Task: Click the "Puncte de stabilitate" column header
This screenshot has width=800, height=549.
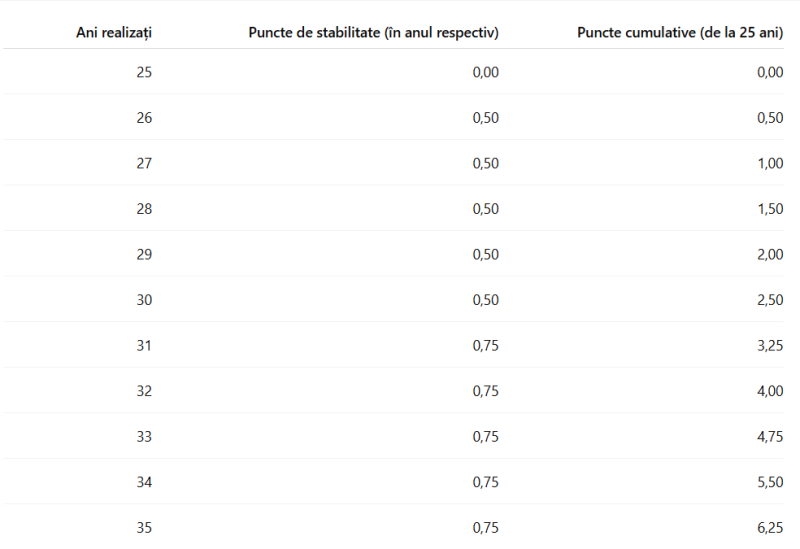Action: click(x=373, y=32)
